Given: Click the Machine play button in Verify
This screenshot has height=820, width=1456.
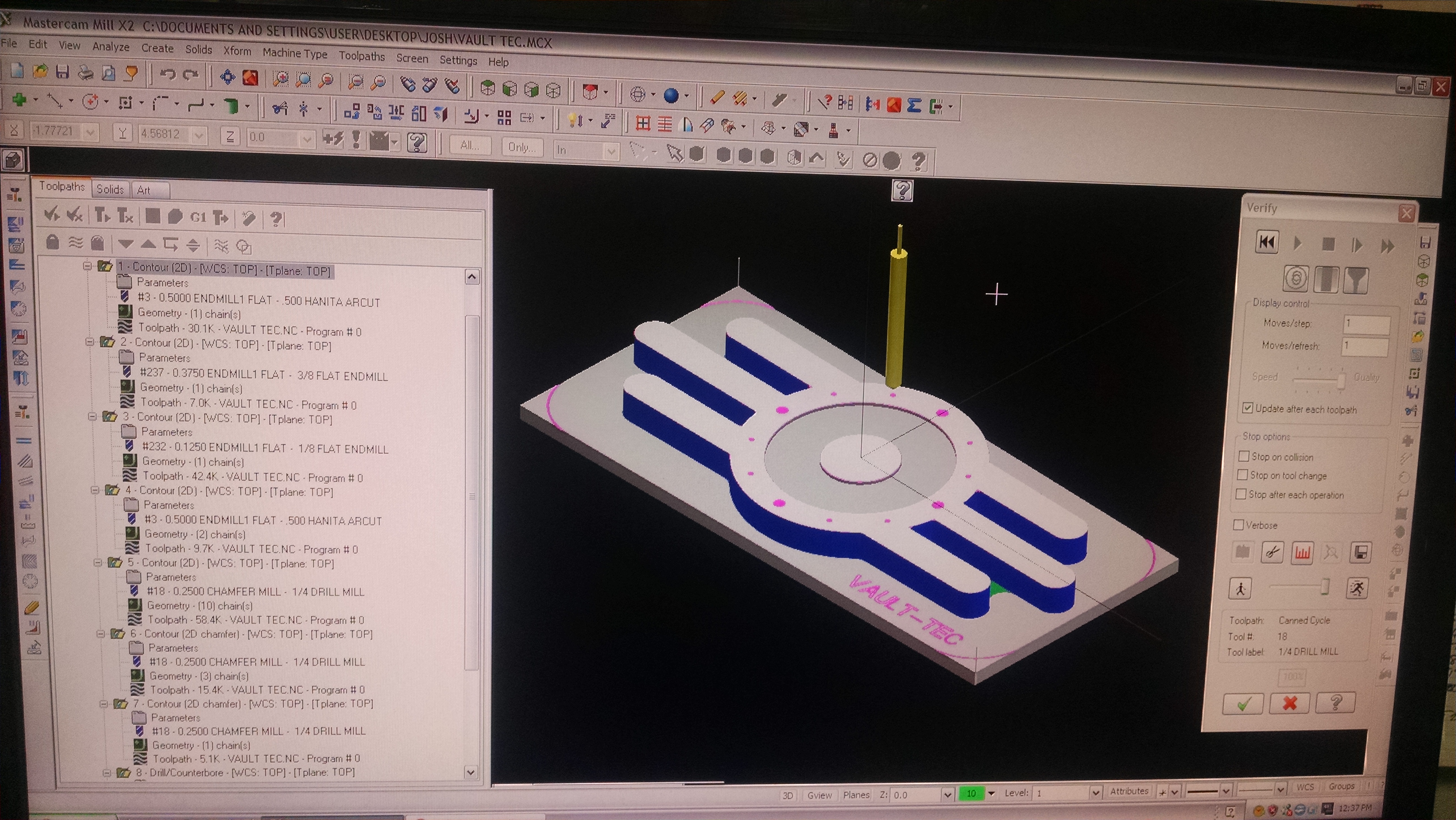Looking at the screenshot, I should (x=1298, y=244).
